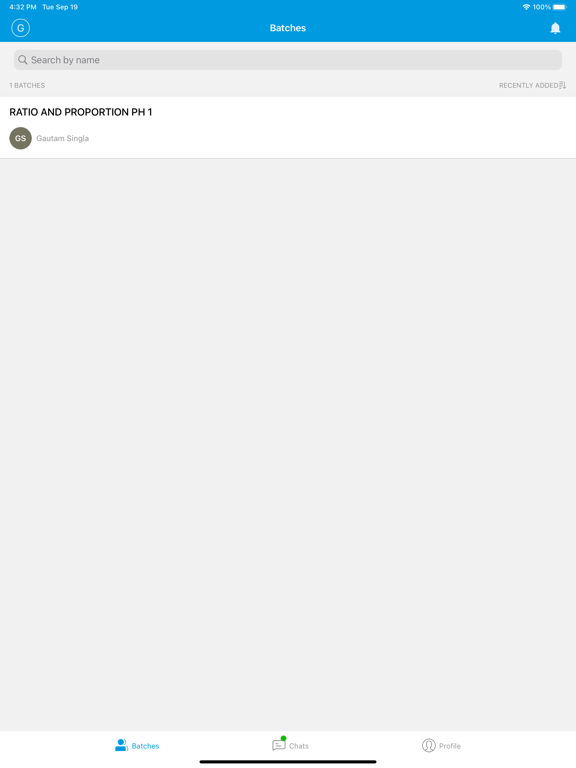Image resolution: width=576 pixels, height=768 pixels.
Task: Click the Batches people icon in bottom bar
Action: coord(121,745)
